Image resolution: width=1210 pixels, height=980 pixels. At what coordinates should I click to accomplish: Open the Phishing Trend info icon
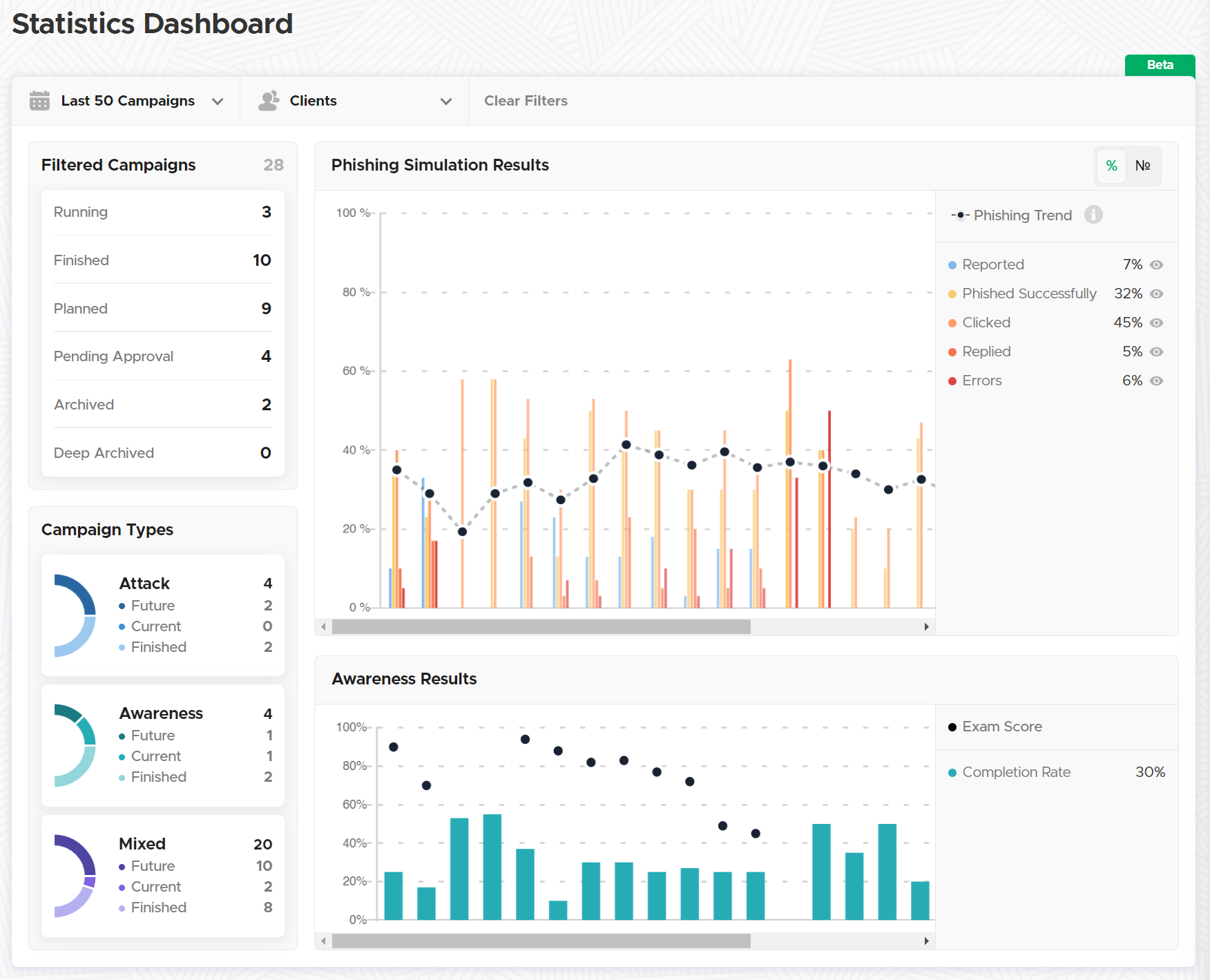pyautogui.click(x=1093, y=215)
